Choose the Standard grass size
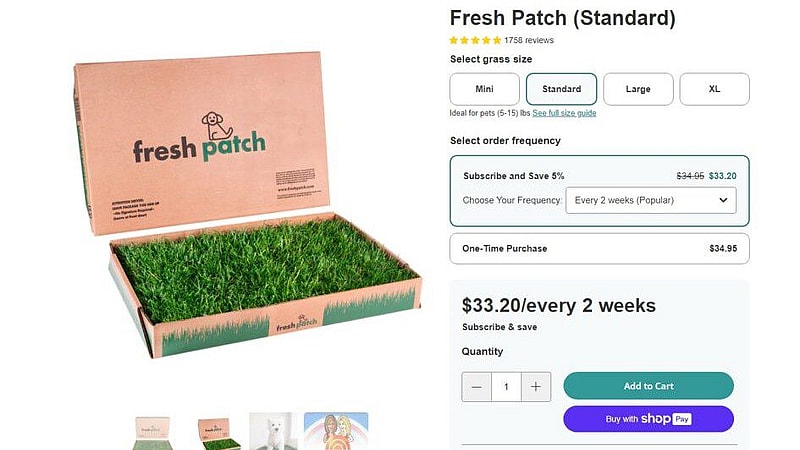This screenshot has height=450, width=800. 562,89
